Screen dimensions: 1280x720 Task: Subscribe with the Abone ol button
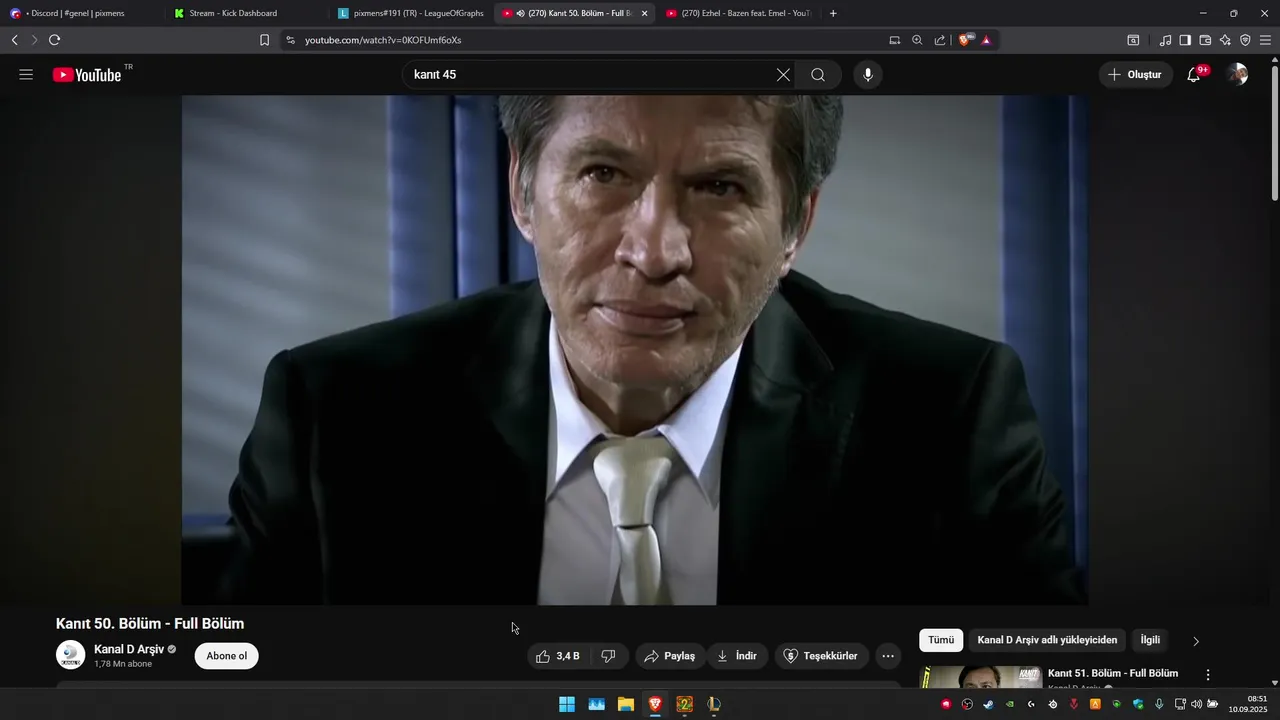[227, 656]
